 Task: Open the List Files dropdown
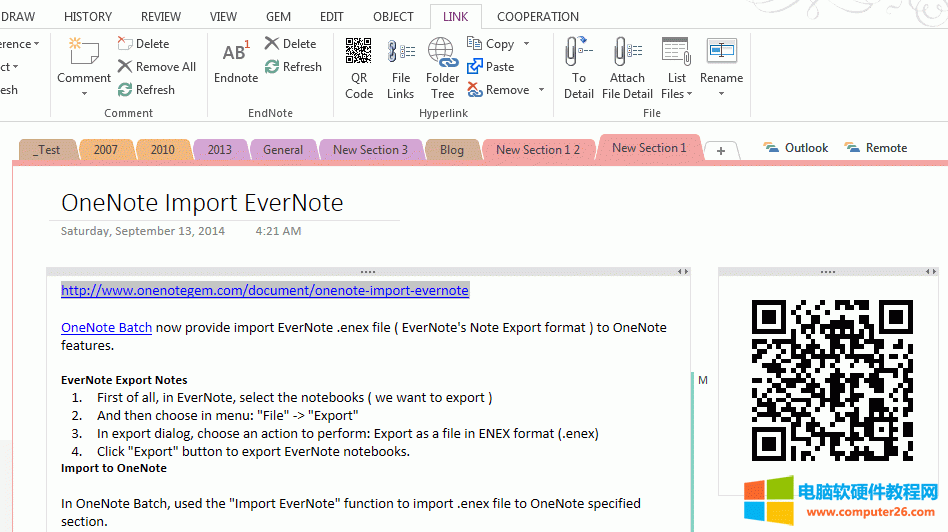(677, 94)
